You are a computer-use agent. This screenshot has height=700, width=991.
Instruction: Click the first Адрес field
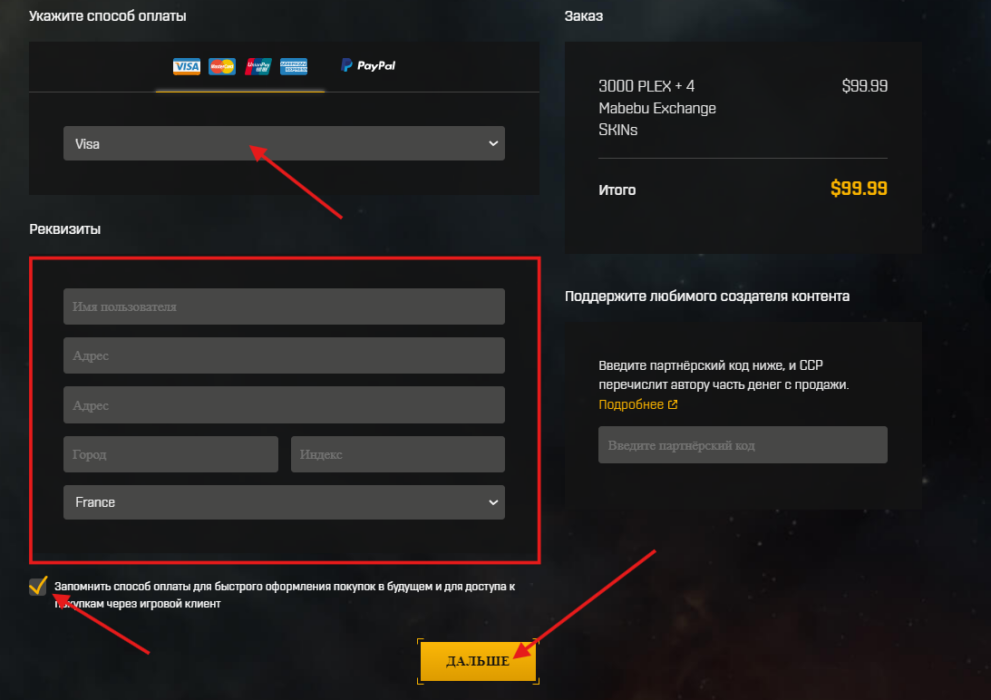click(x=284, y=356)
